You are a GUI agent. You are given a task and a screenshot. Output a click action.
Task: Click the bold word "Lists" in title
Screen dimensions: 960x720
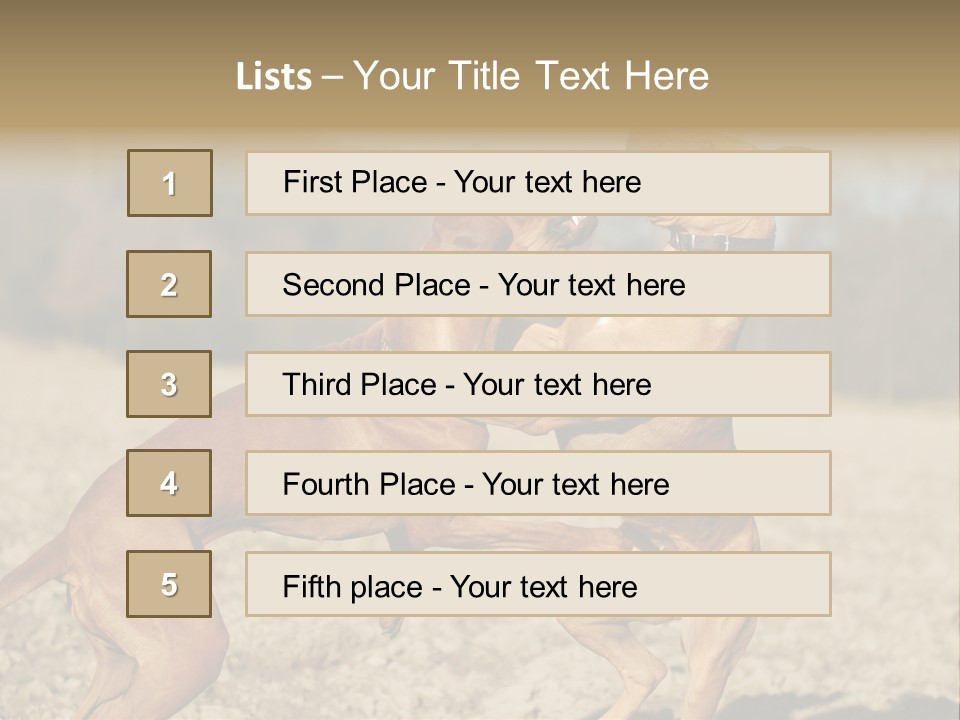[x=274, y=76]
